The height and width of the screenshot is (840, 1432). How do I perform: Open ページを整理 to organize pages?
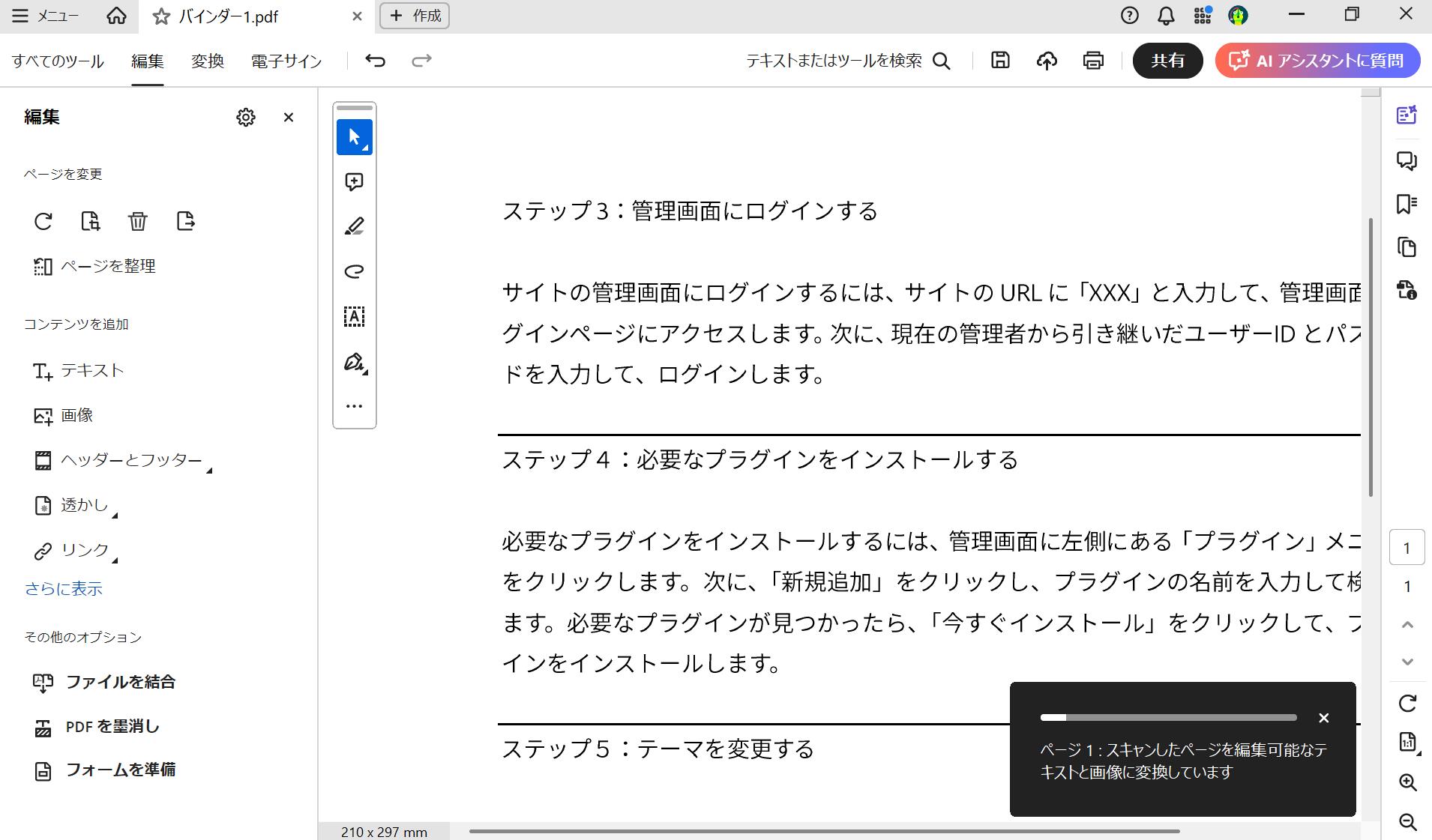109,265
